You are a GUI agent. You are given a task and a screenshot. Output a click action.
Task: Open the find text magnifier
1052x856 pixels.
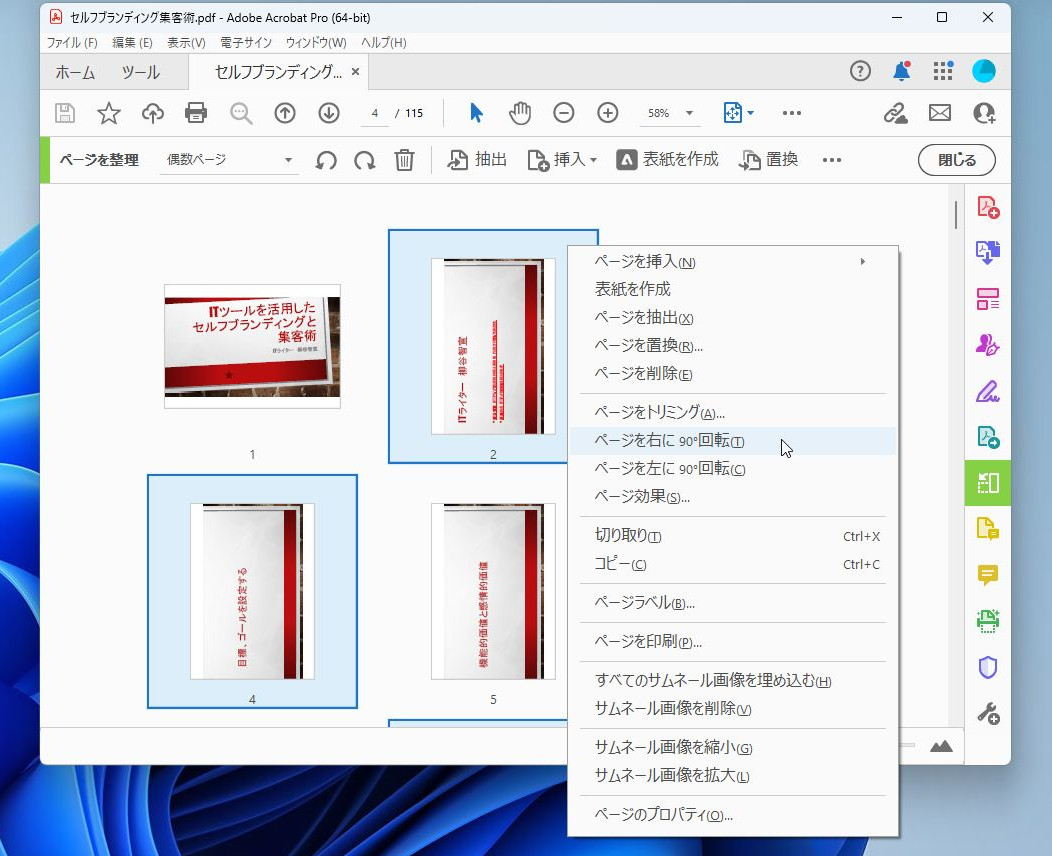click(241, 113)
